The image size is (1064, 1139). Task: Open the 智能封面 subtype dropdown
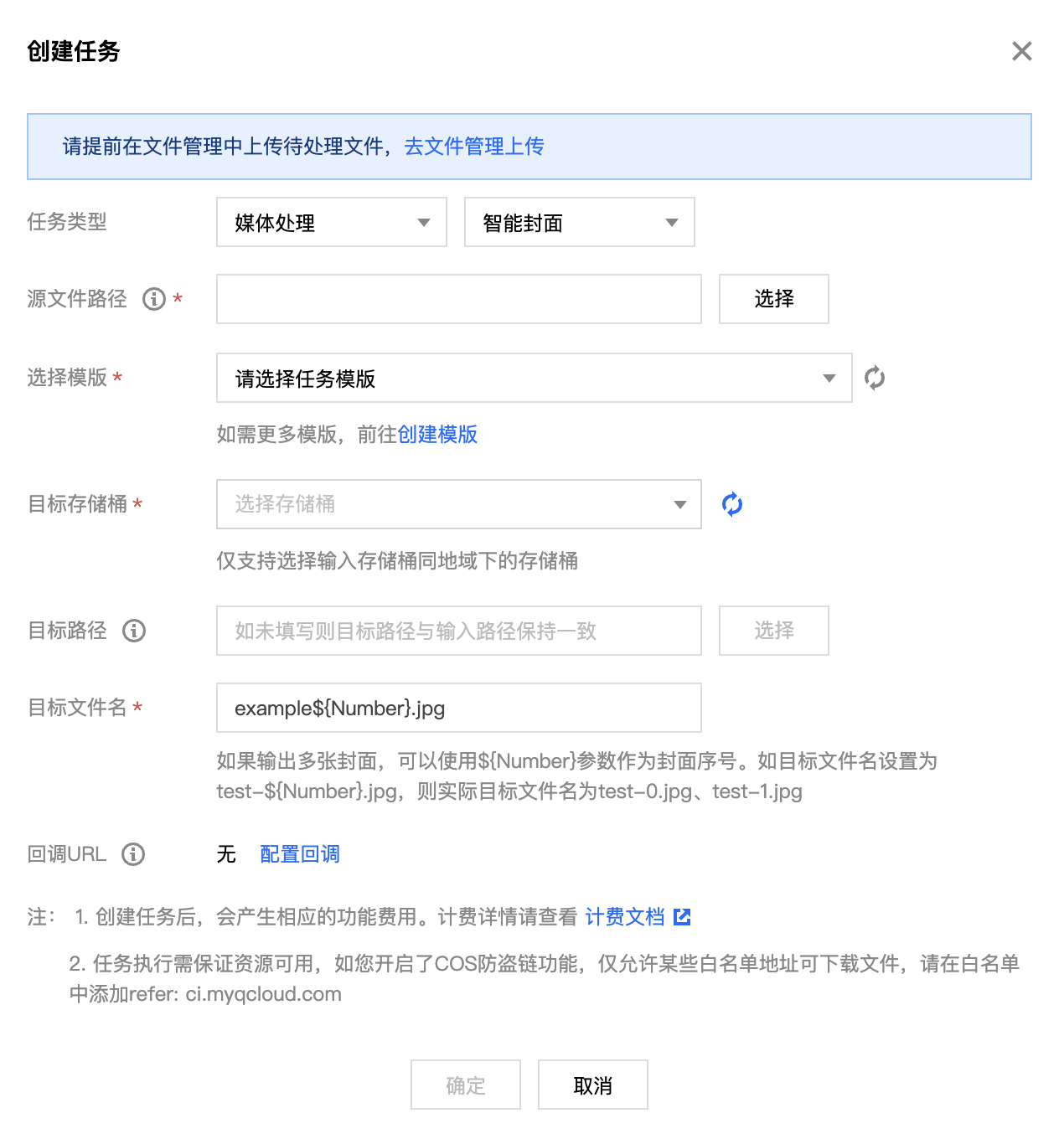pyautogui.click(x=580, y=222)
